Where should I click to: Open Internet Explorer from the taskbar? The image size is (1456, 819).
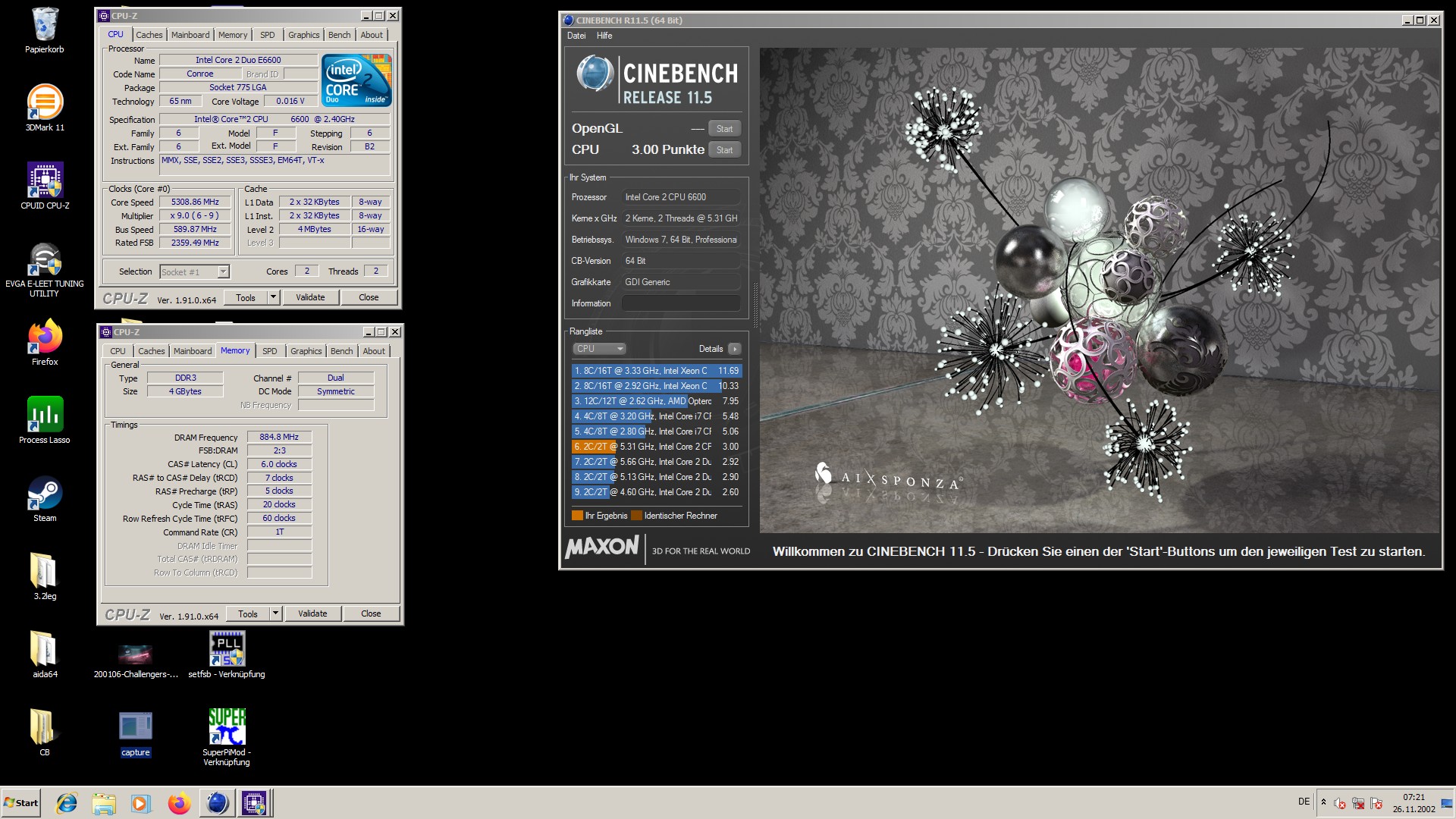(x=67, y=803)
